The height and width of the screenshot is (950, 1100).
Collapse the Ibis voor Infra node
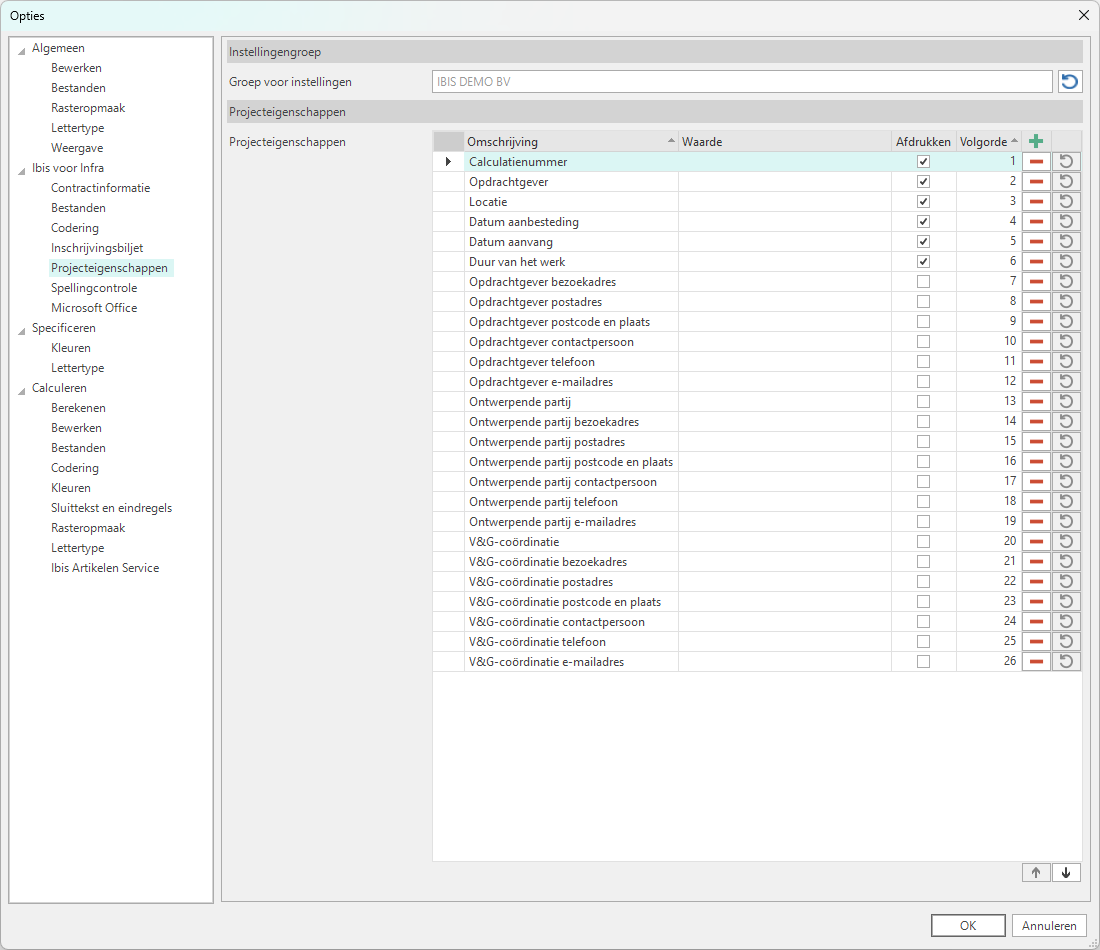pyautogui.click(x=22, y=169)
